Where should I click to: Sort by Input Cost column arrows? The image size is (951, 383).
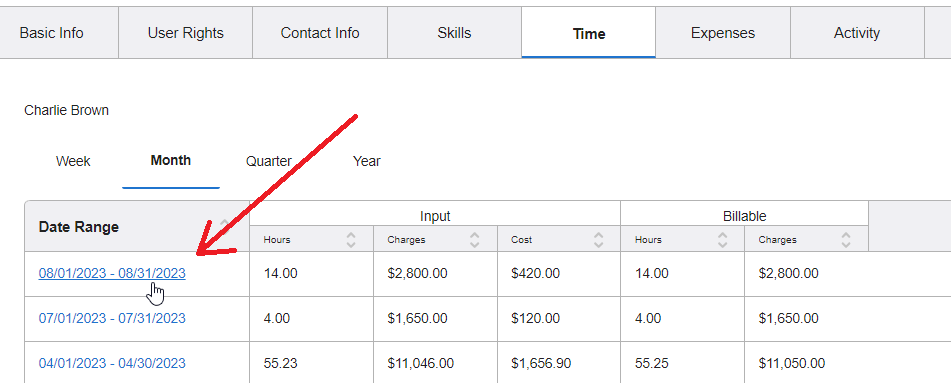[599, 240]
